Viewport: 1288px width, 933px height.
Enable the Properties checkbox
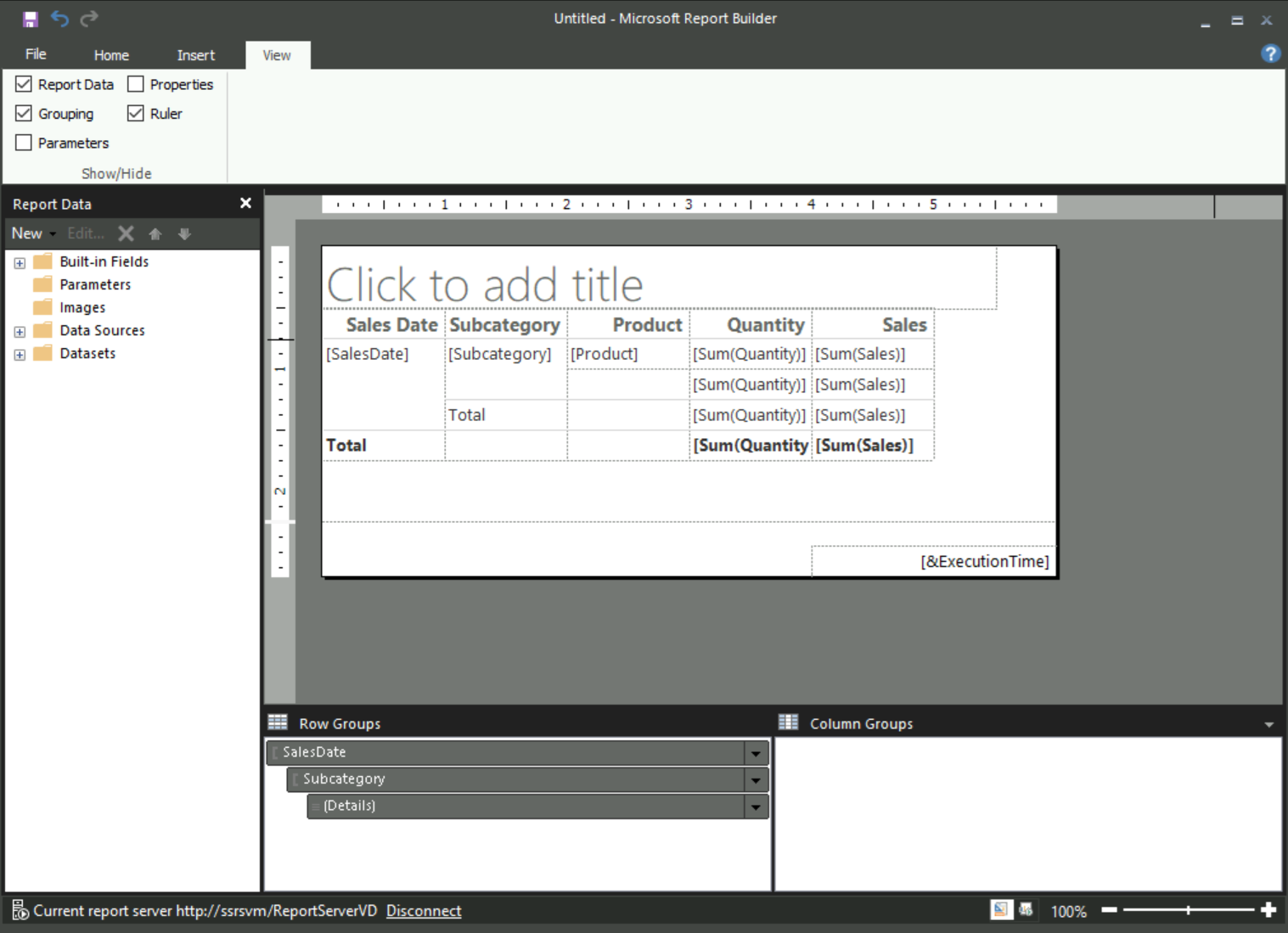(135, 83)
